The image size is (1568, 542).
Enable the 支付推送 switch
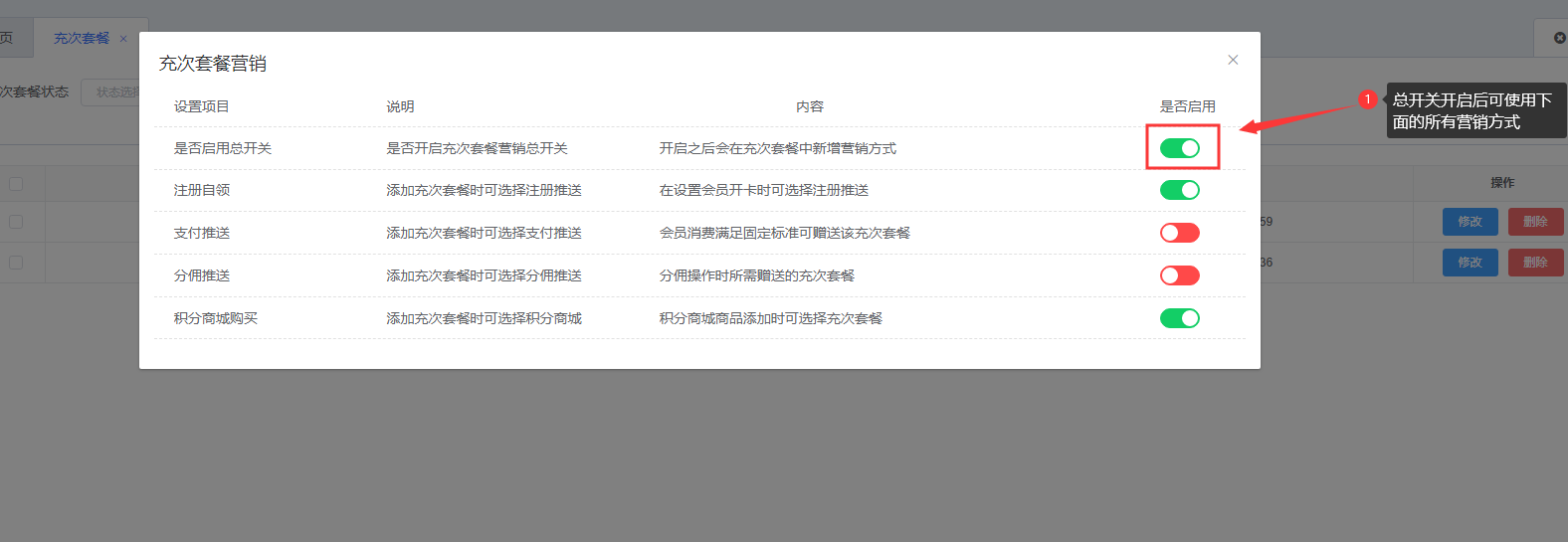1180,233
